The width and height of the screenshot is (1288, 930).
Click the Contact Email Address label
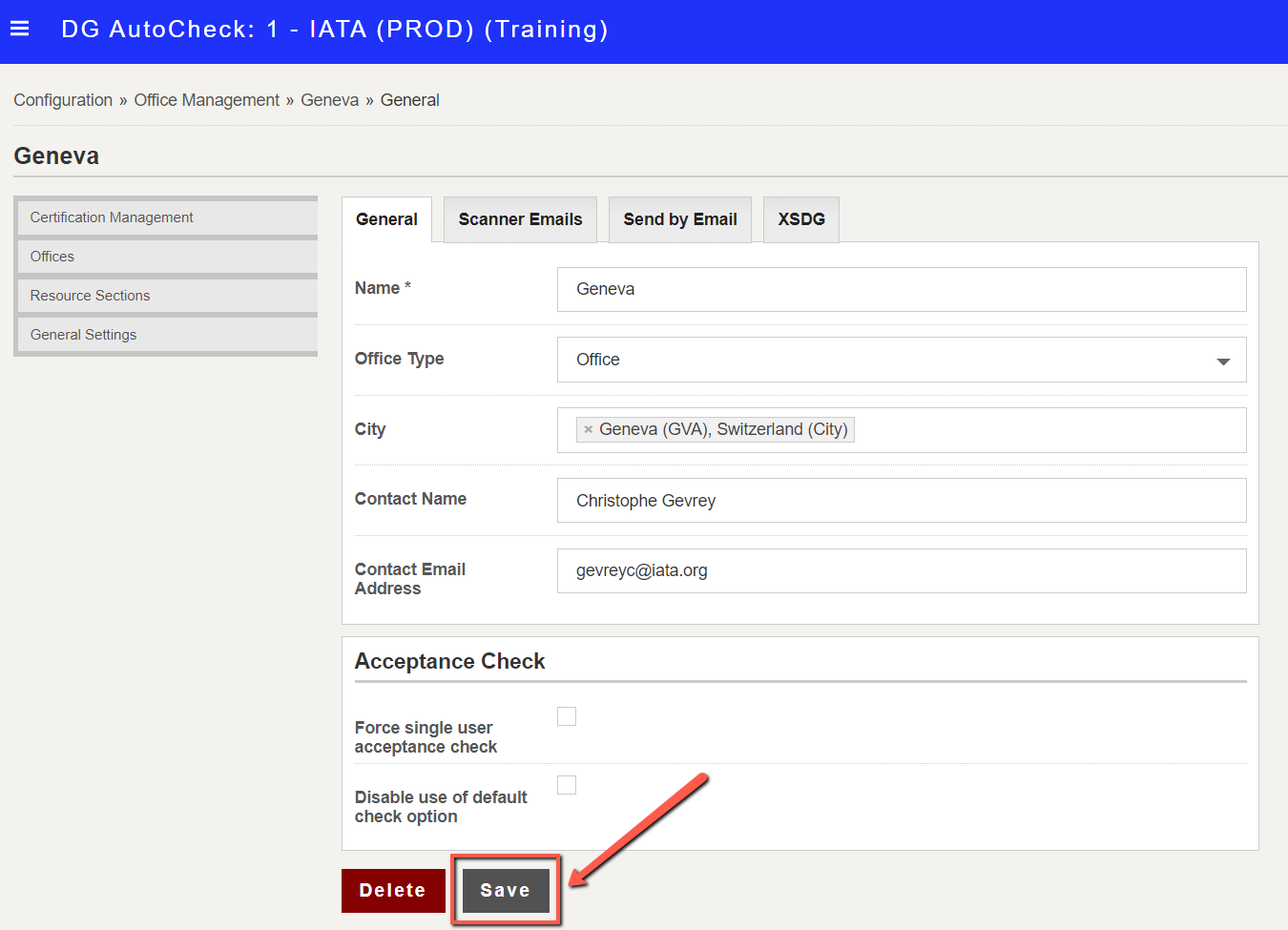click(410, 579)
